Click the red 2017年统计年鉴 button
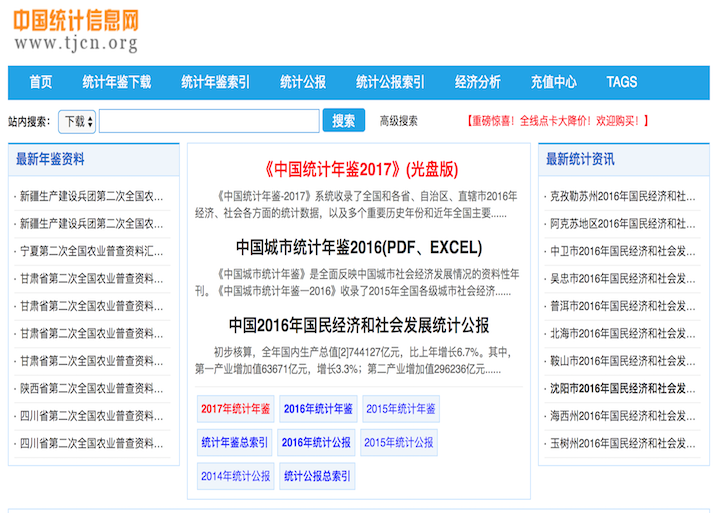The image size is (720, 513). pyautogui.click(x=236, y=409)
